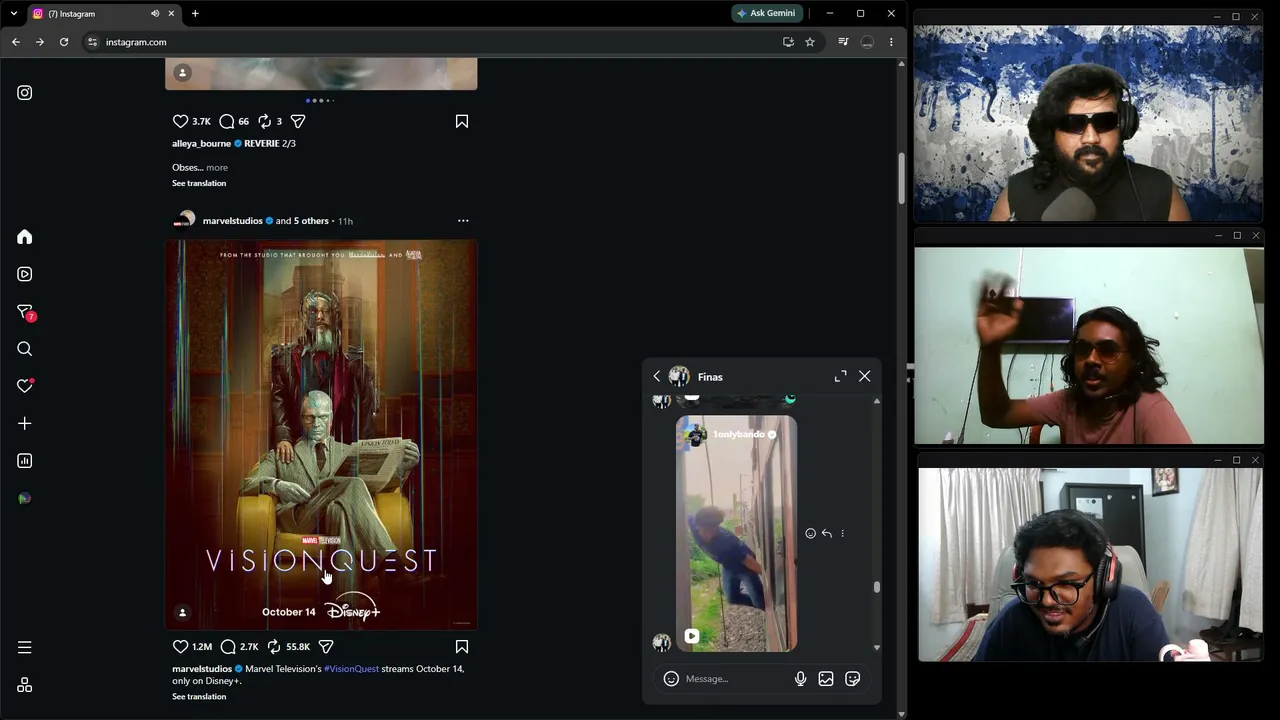The image size is (1280, 720).
Task: Open Notifications heart in the sidebar
Action: pos(25,386)
